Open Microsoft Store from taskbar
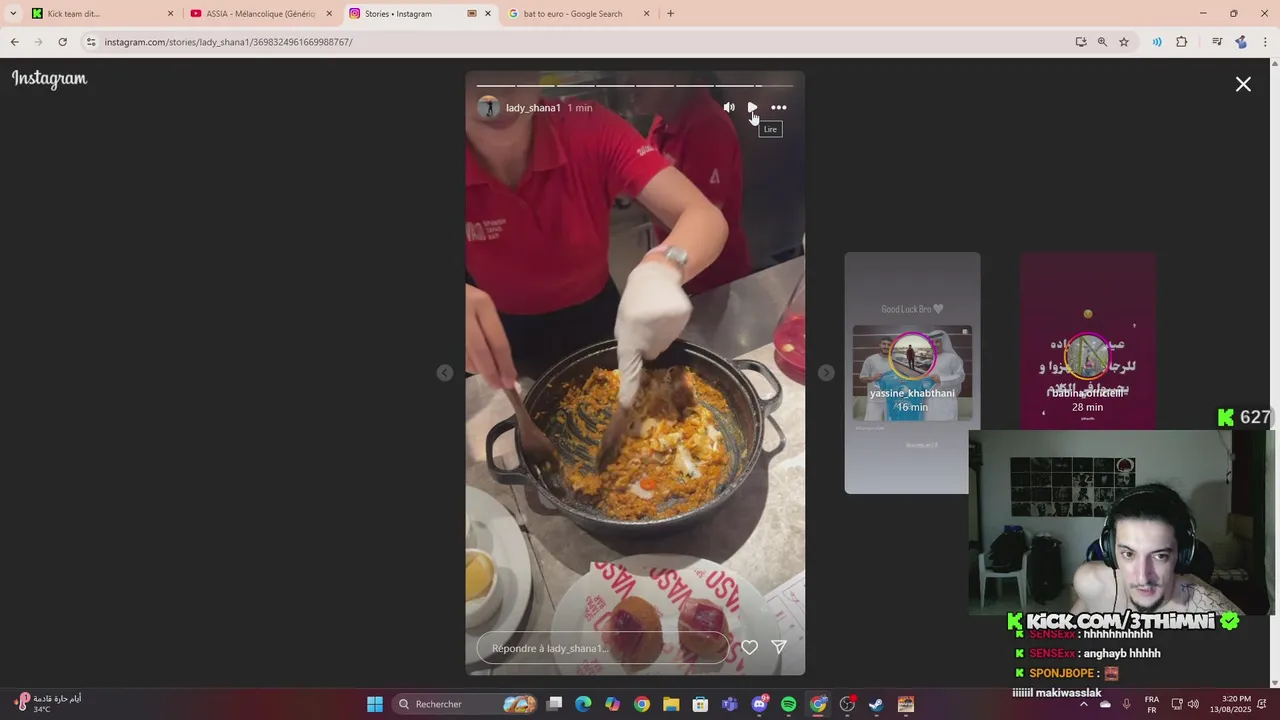Viewport: 1280px width, 720px height. tap(700, 704)
